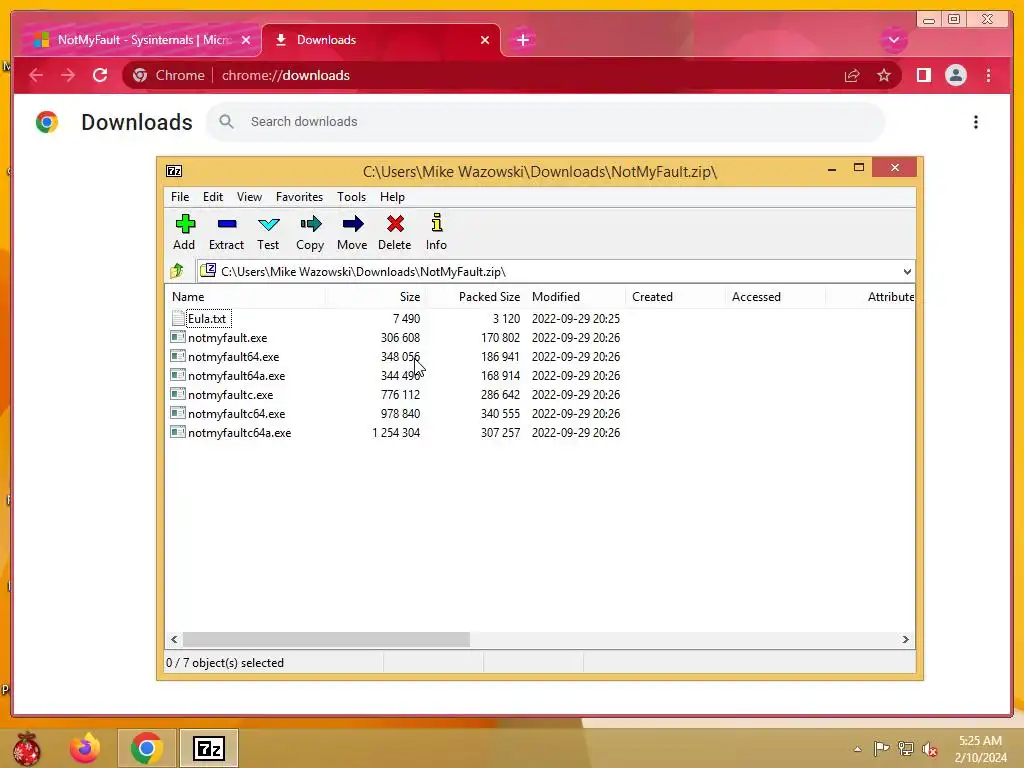The height and width of the screenshot is (768, 1024).
Task: Open the Favorites menu
Action: pyautogui.click(x=299, y=197)
